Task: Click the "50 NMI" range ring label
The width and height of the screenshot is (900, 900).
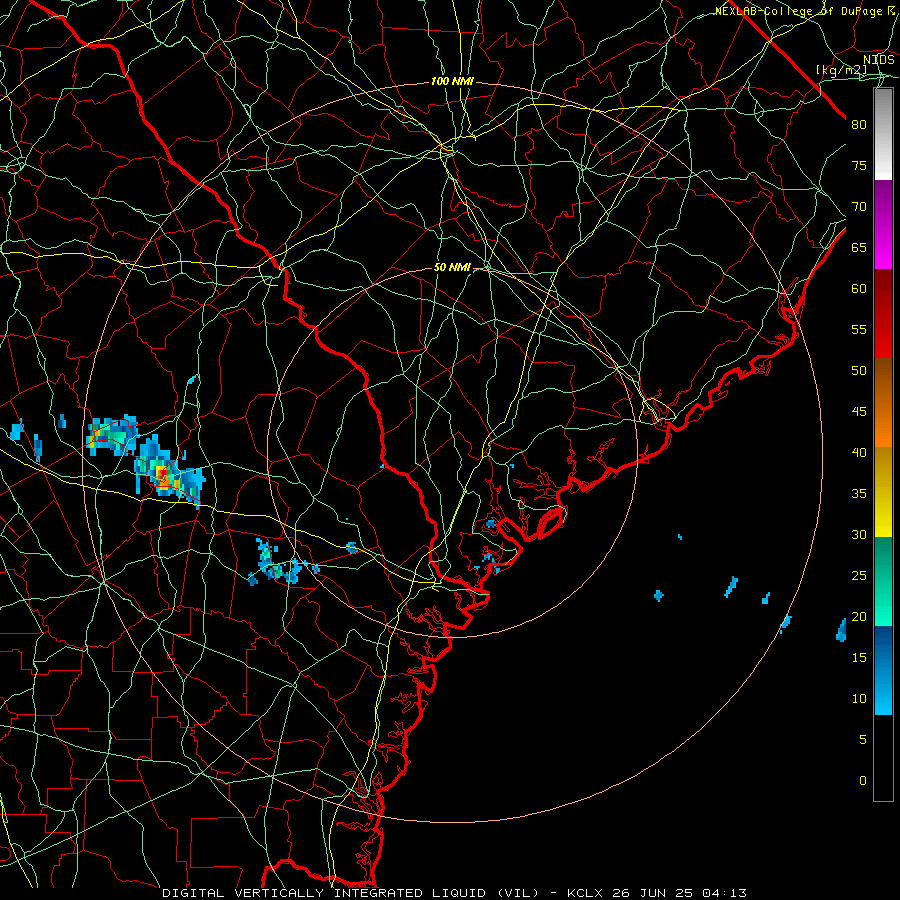Action: coord(452,267)
